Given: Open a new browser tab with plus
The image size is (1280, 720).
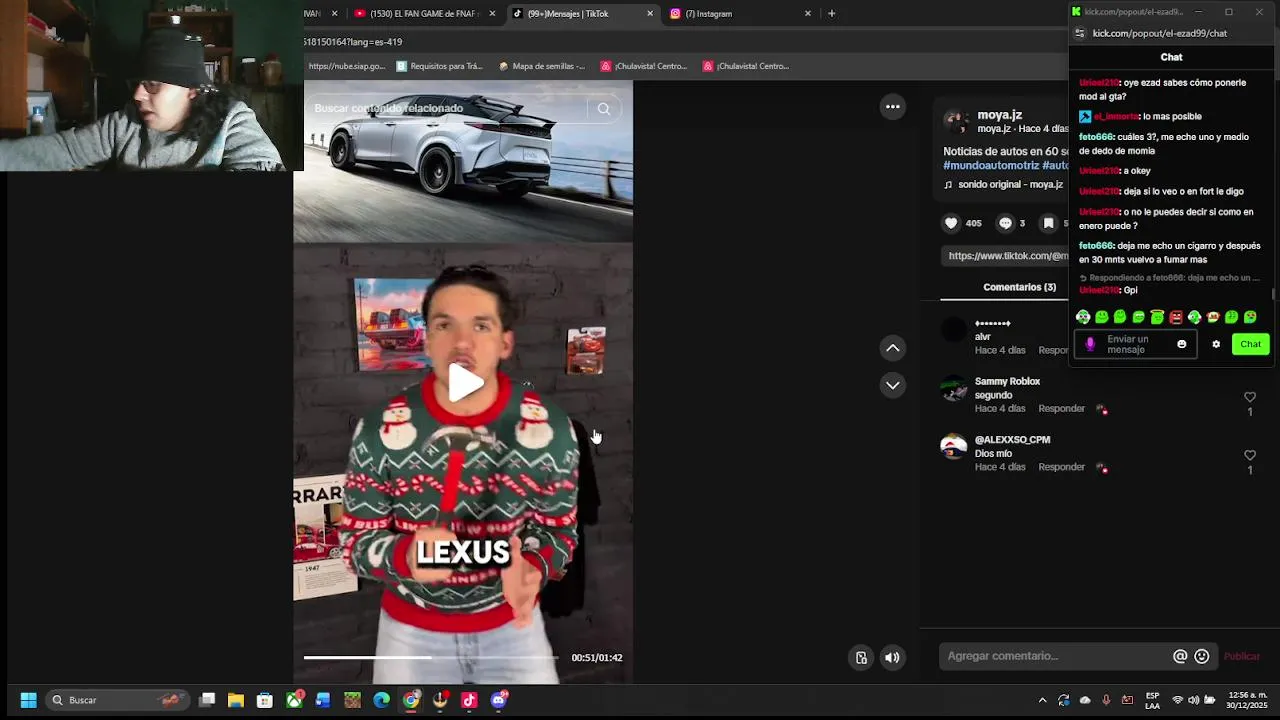Looking at the screenshot, I should (831, 14).
